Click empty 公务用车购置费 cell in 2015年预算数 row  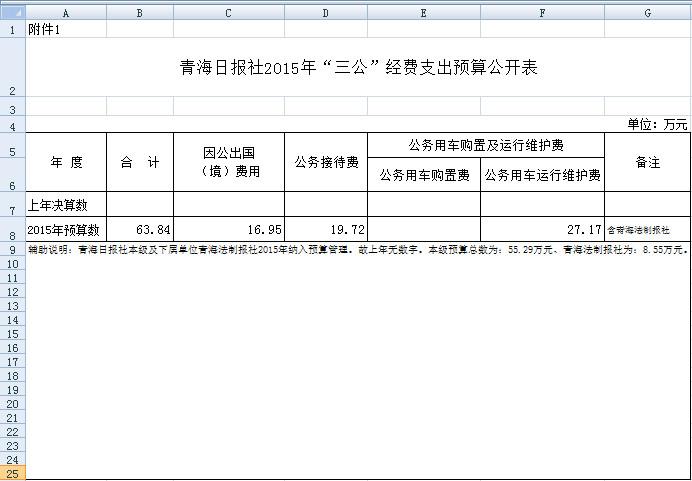coord(424,229)
